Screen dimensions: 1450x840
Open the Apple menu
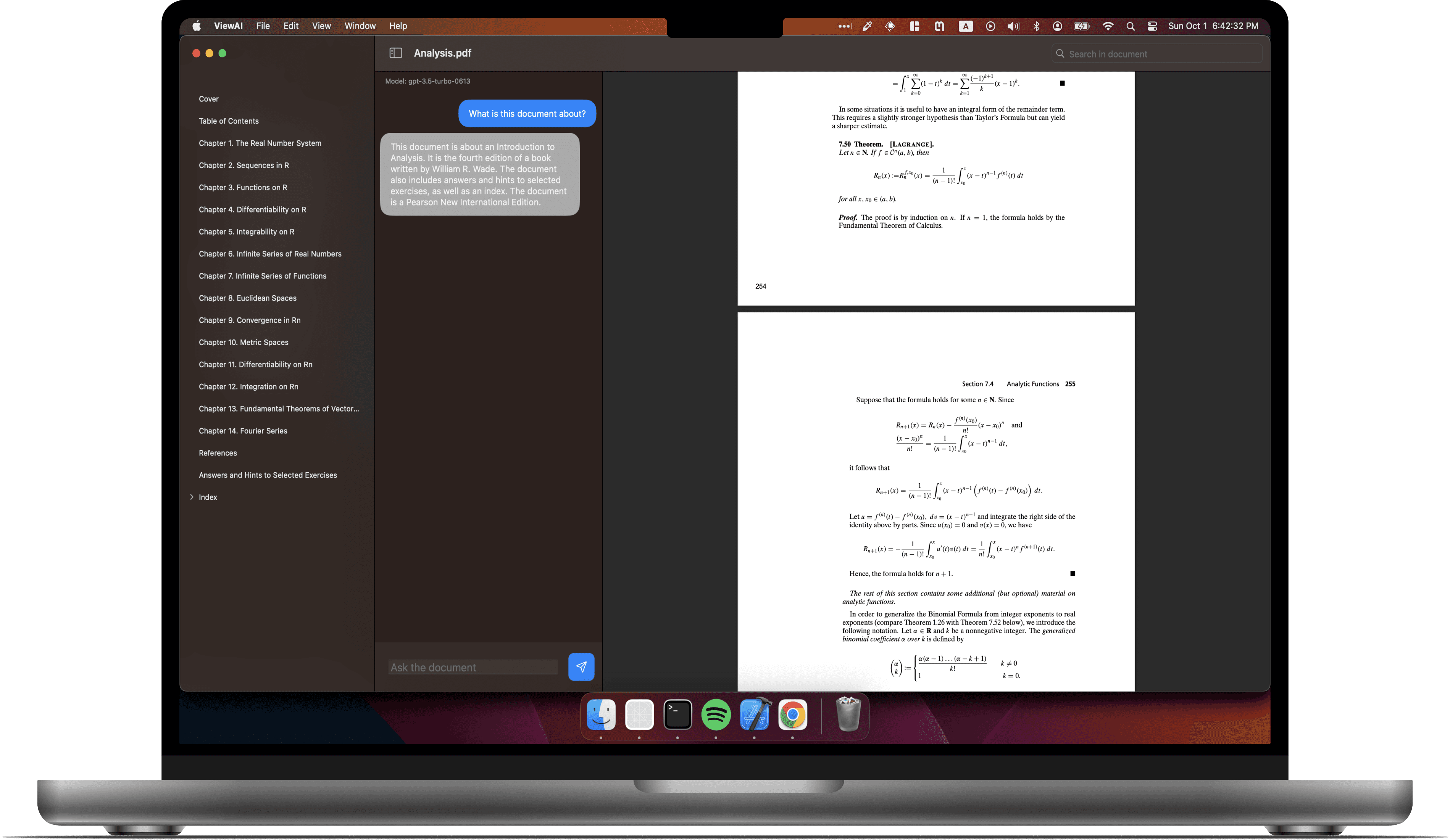coord(197,26)
